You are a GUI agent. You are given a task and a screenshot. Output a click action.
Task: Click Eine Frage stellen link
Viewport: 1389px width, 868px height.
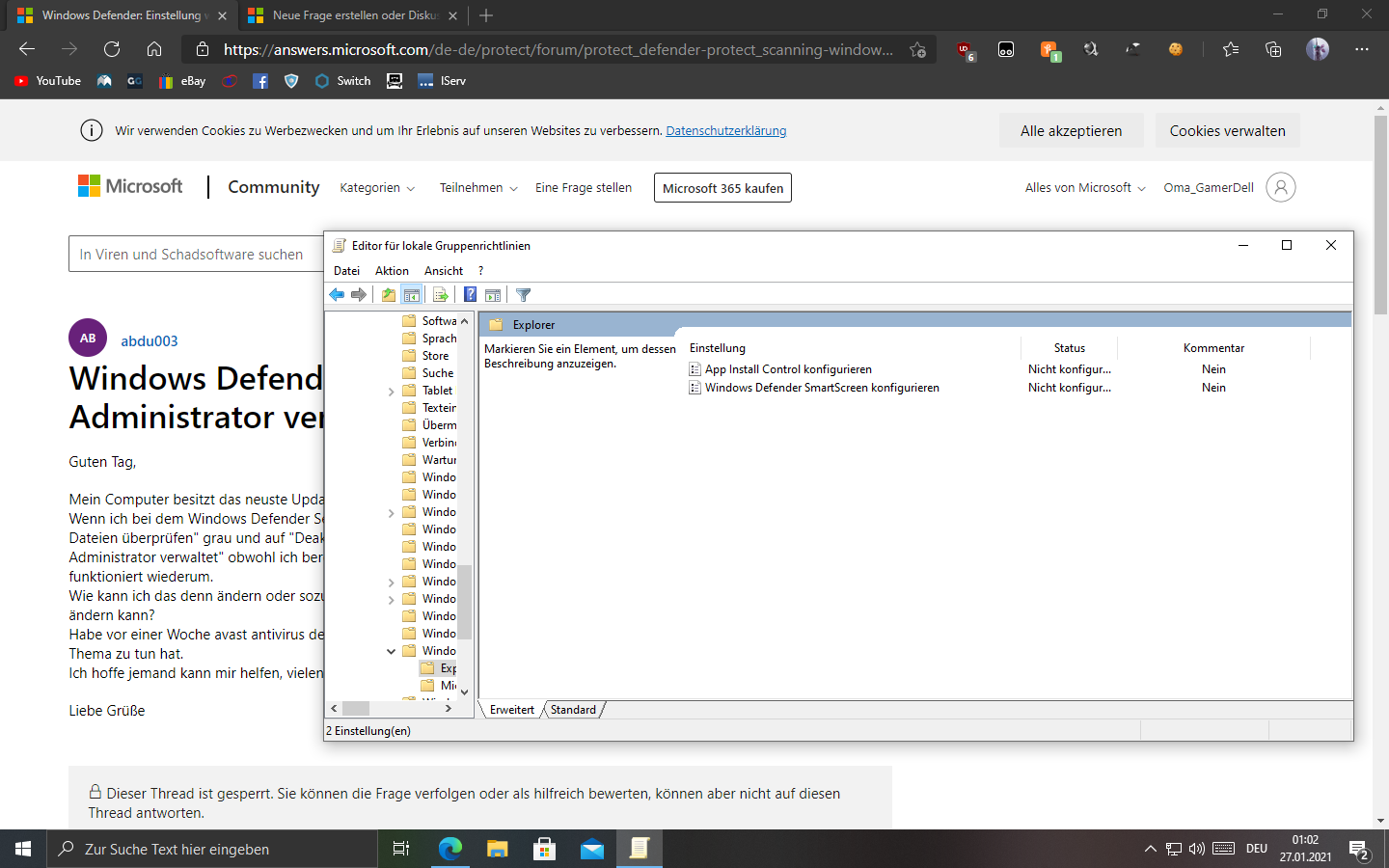click(584, 188)
